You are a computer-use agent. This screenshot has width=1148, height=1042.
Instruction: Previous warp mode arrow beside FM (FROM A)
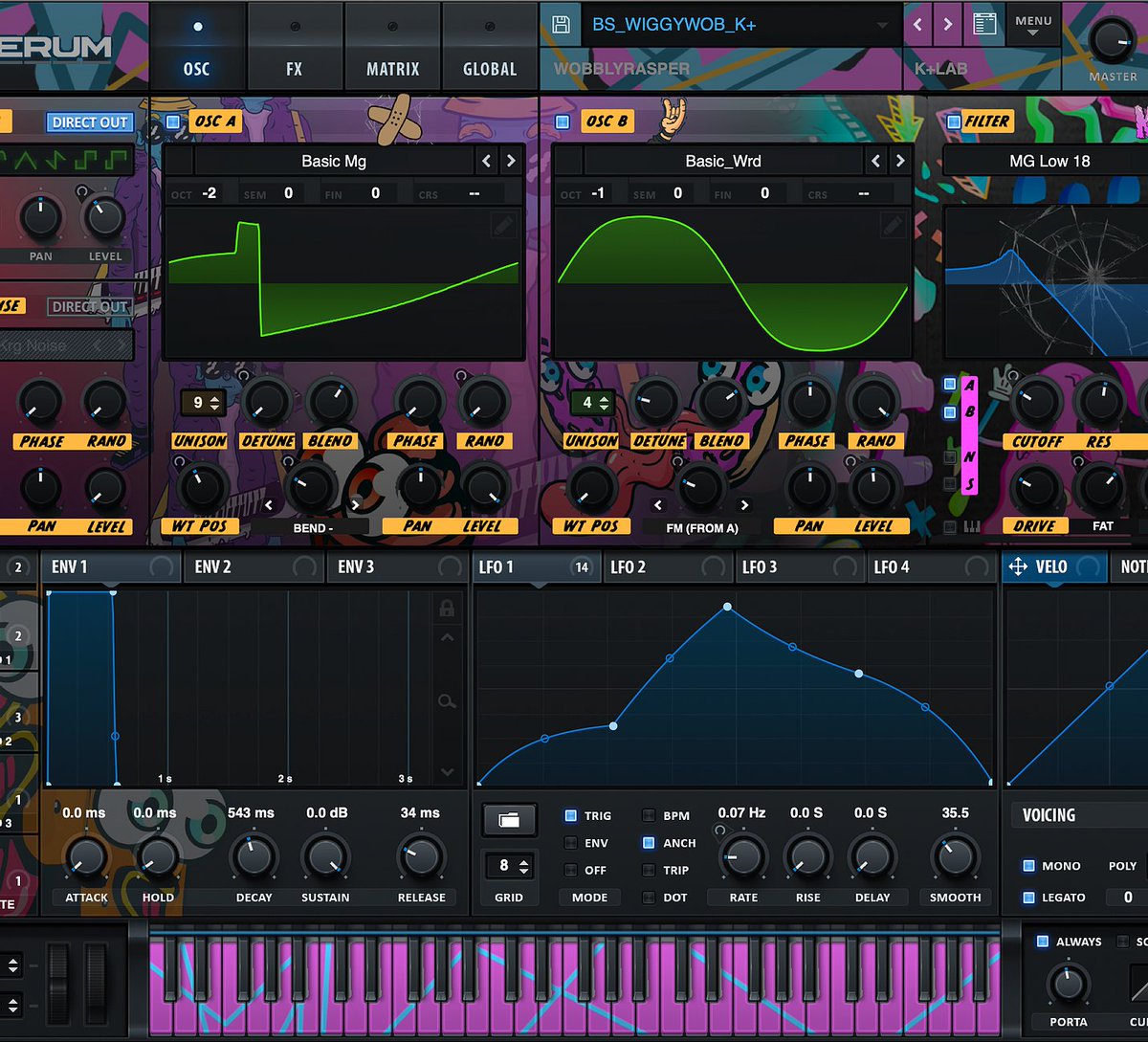(657, 504)
